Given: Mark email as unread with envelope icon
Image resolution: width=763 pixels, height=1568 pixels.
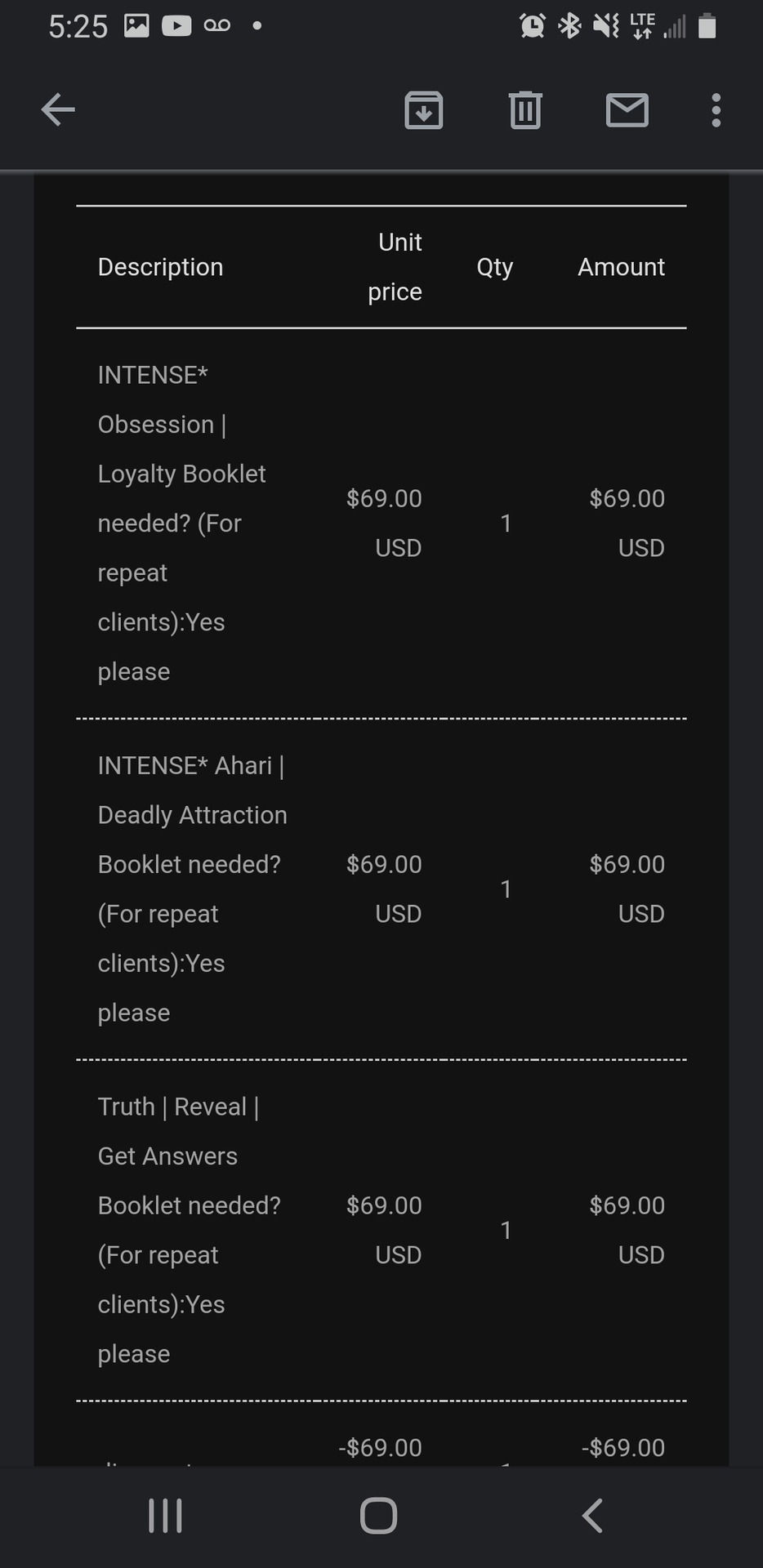Looking at the screenshot, I should [x=627, y=110].
